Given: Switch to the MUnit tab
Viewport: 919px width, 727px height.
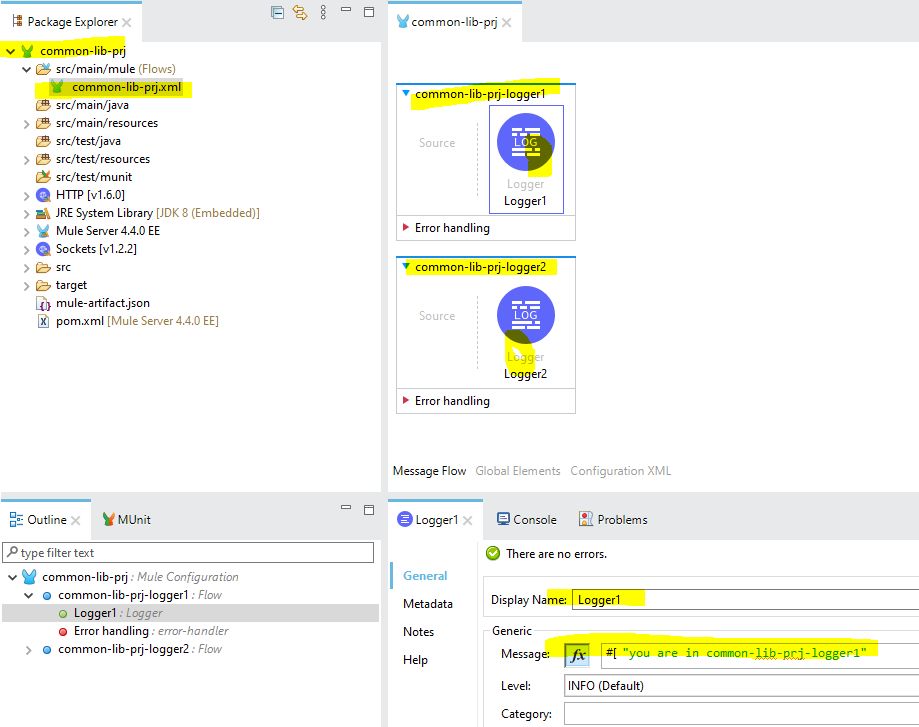Looking at the screenshot, I should (x=133, y=520).
